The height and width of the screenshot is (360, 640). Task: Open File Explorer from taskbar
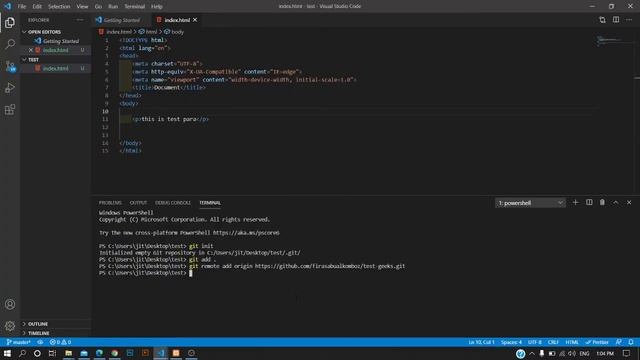pyautogui.click(x=69, y=353)
